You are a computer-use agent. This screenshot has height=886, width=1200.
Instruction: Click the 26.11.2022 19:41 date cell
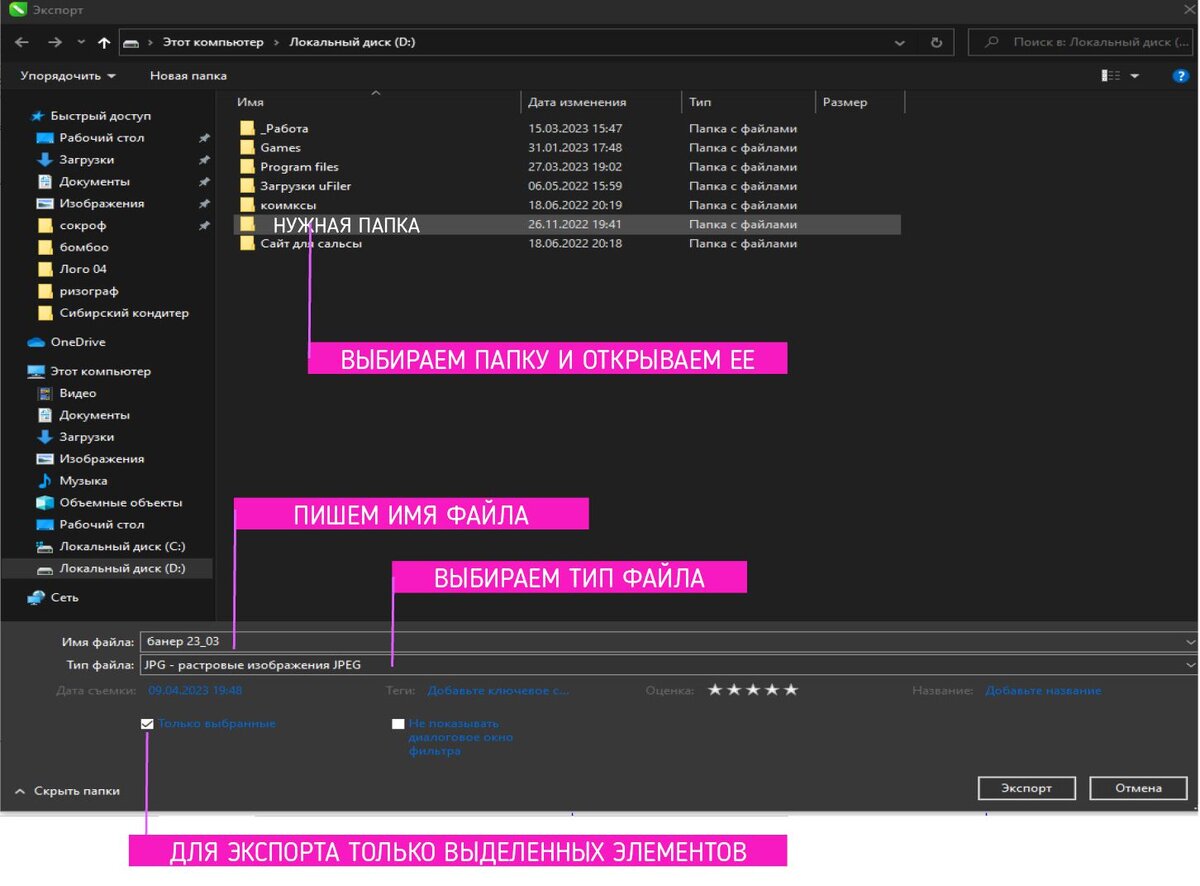tap(575, 225)
